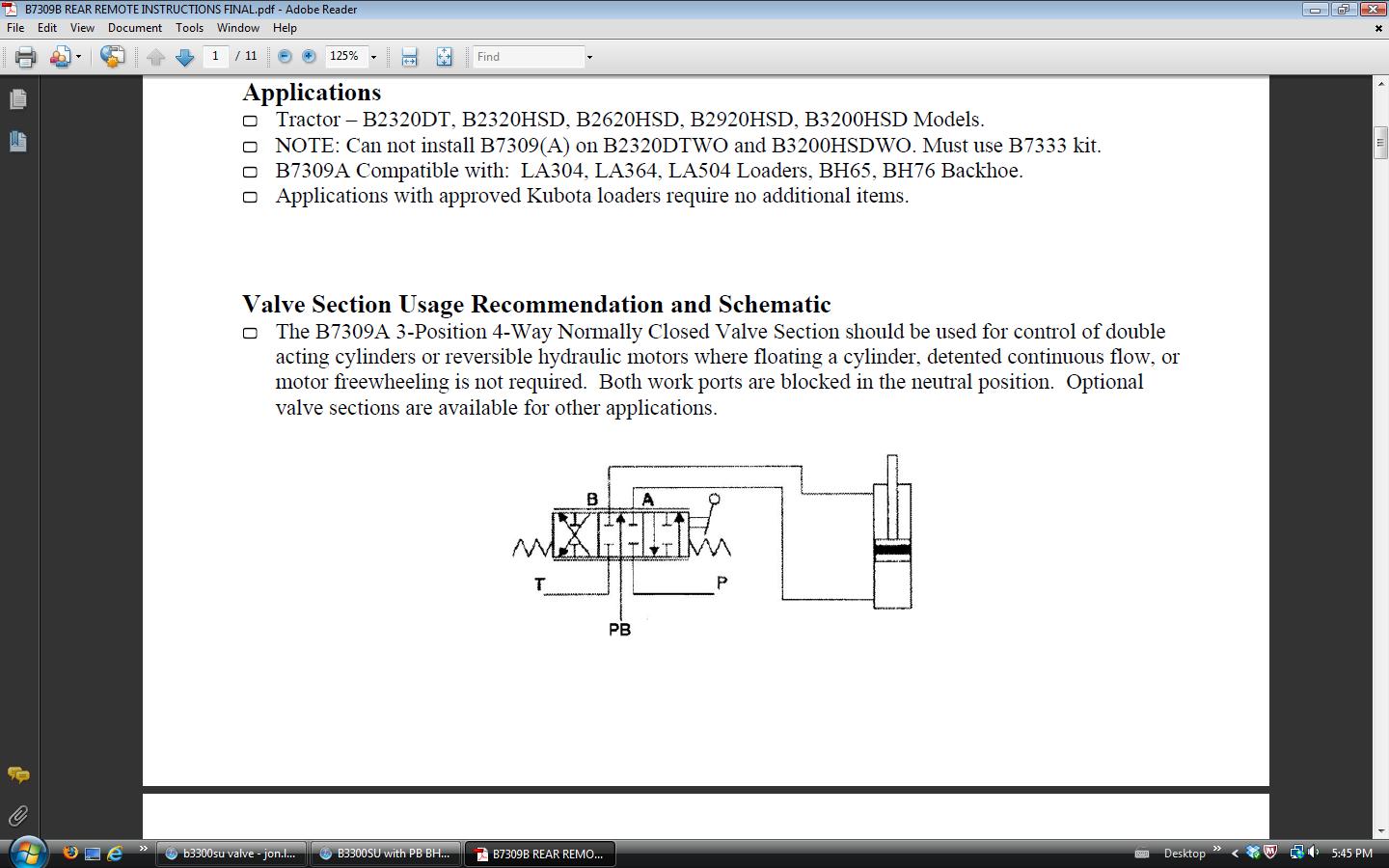Open the Find options dropdown arrow
Viewport: 1389px width, 868px height.
[x=589, y=57]
